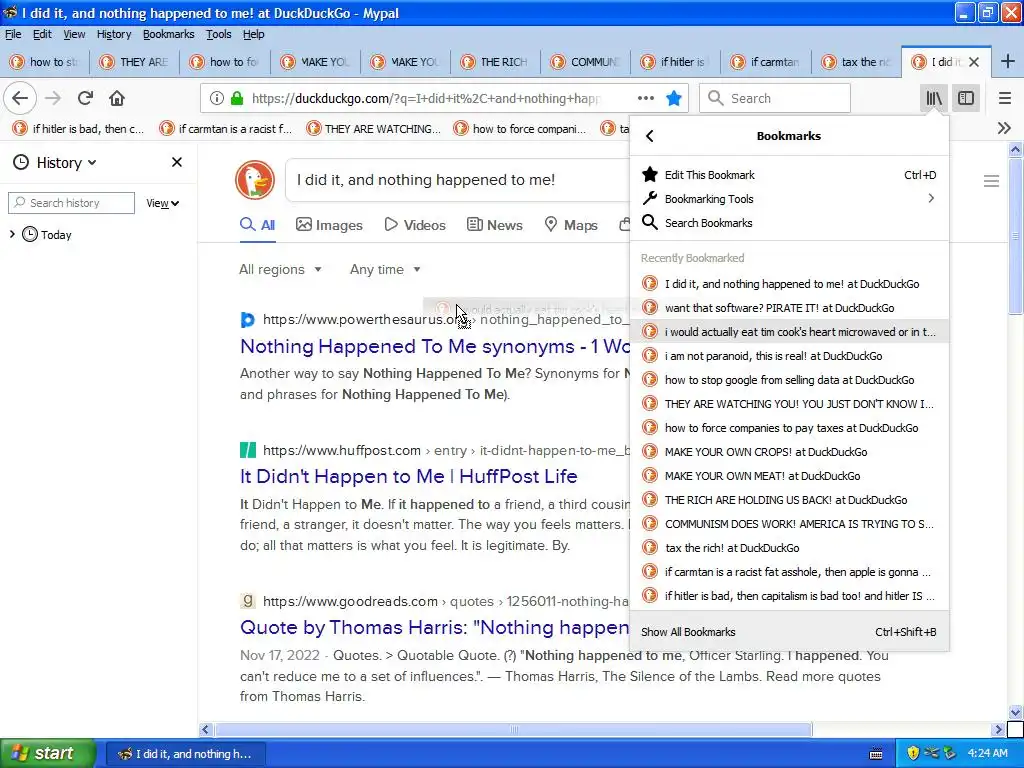Open the Bookmarks menu in menu bar

point(168,34)
